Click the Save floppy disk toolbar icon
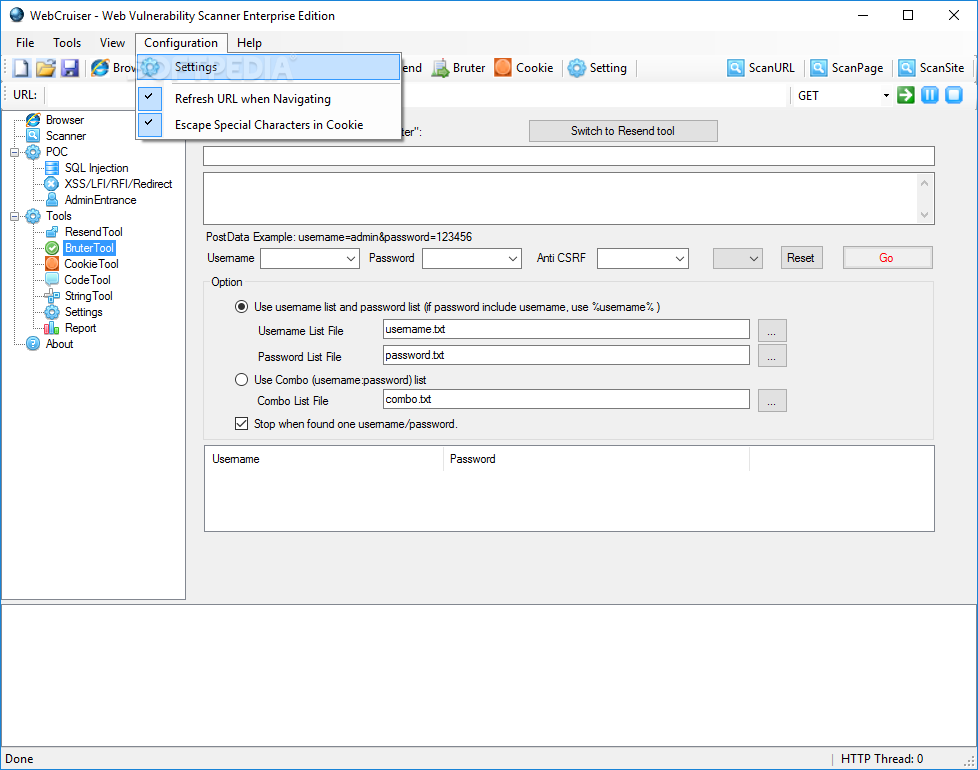 pos(69,68)
